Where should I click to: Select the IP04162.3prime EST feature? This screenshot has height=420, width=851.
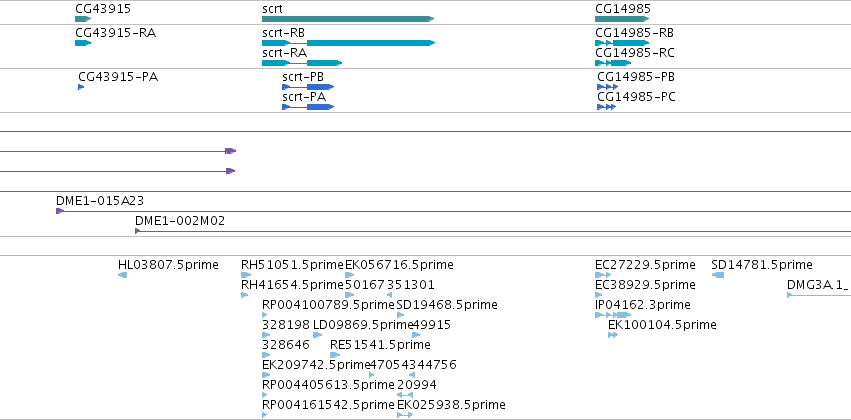point(613,315)
